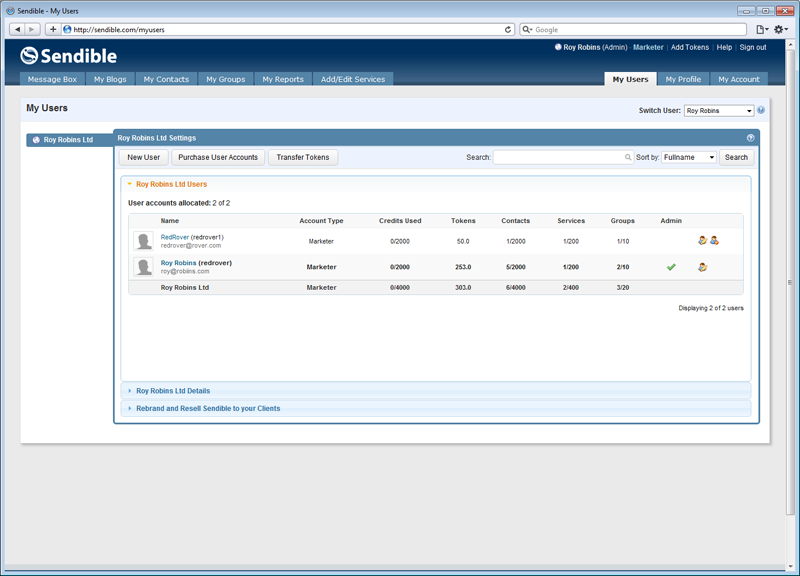Click Purchase User Accounts button

point(218,157)
